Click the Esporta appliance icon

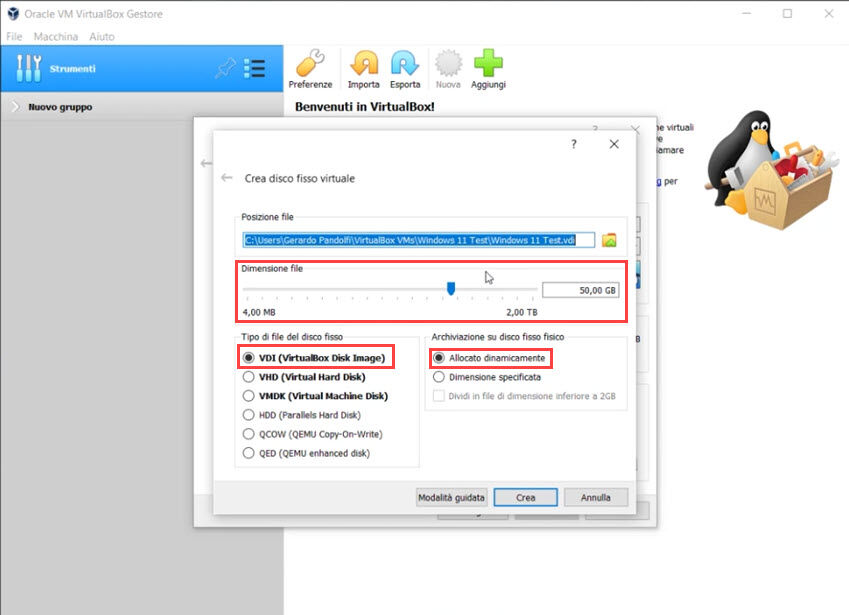coord(404,64)
